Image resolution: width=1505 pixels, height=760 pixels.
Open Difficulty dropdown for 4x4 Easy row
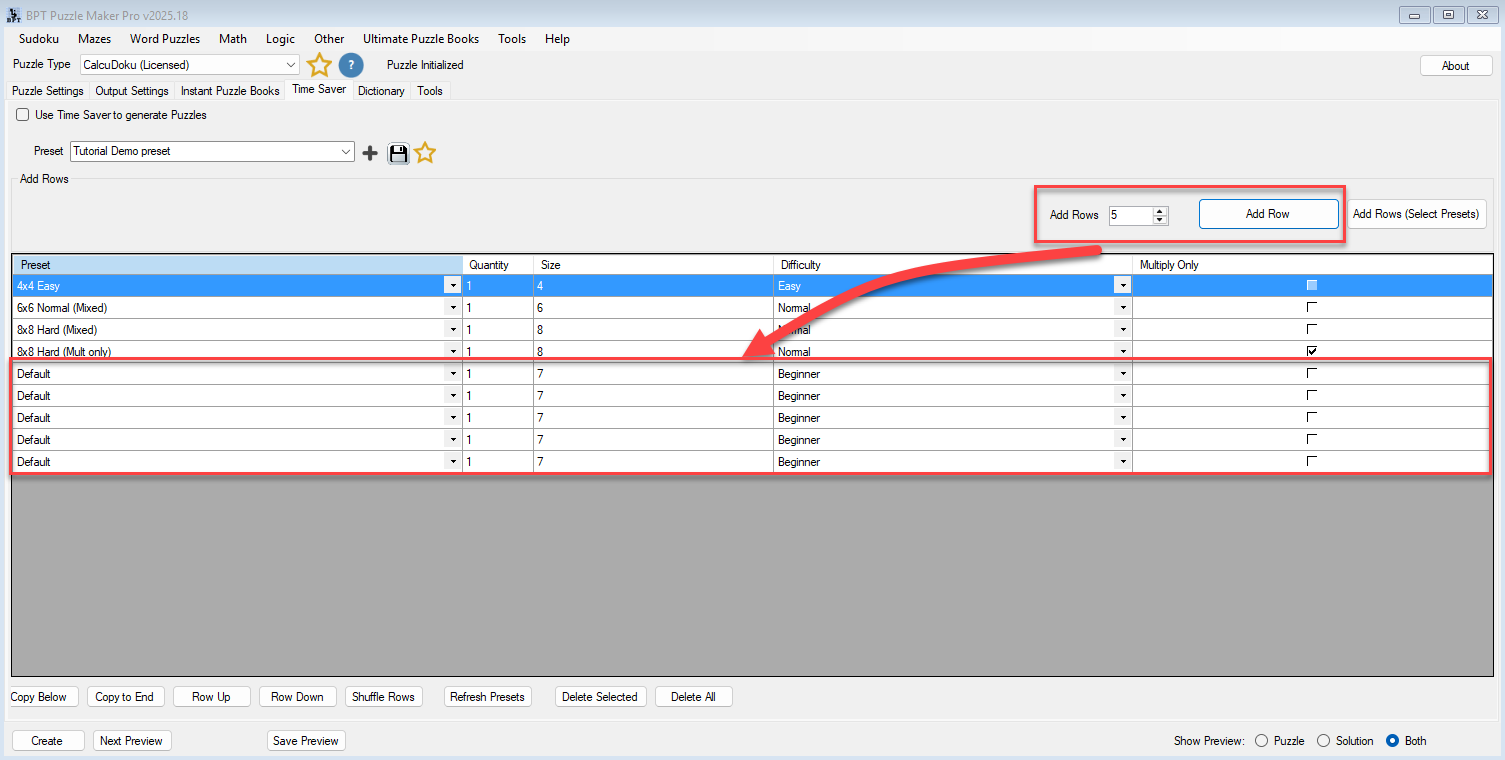tap(1123, 286)
